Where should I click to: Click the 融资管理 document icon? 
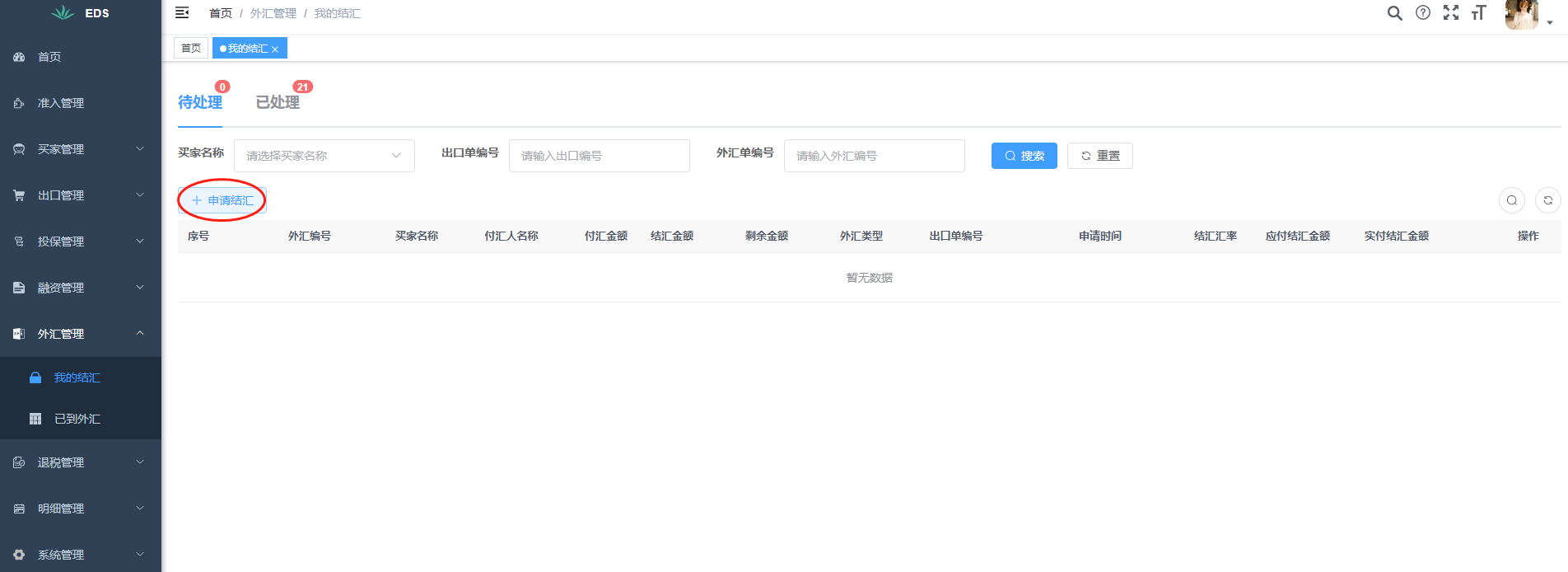(19, 288)
